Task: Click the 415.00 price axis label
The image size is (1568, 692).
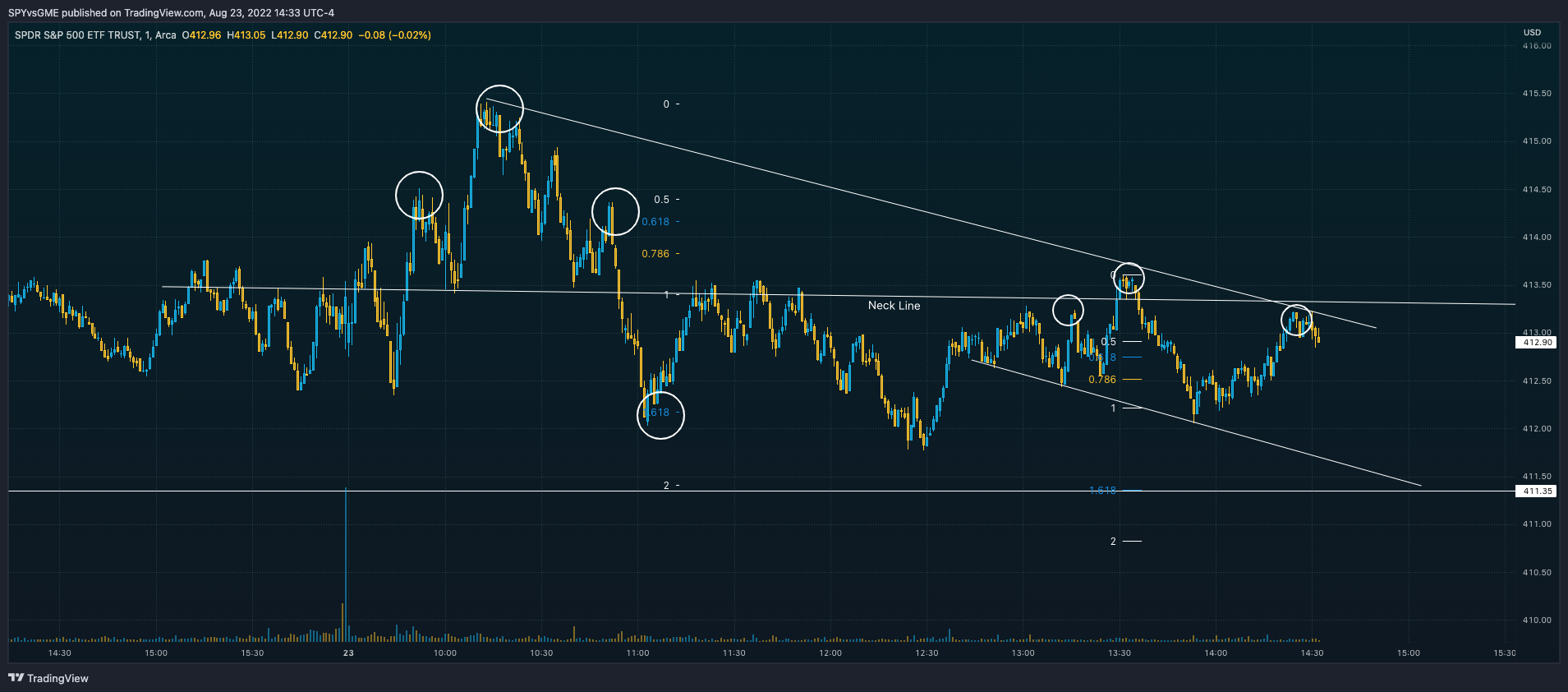Action: [1537, 141]
